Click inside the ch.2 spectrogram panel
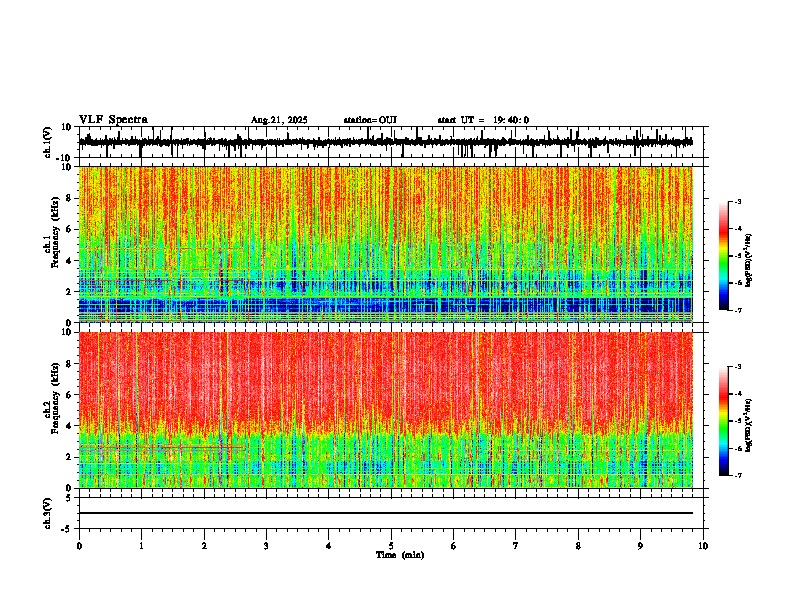The image size is (792, 612). click(x=386, y=410)
